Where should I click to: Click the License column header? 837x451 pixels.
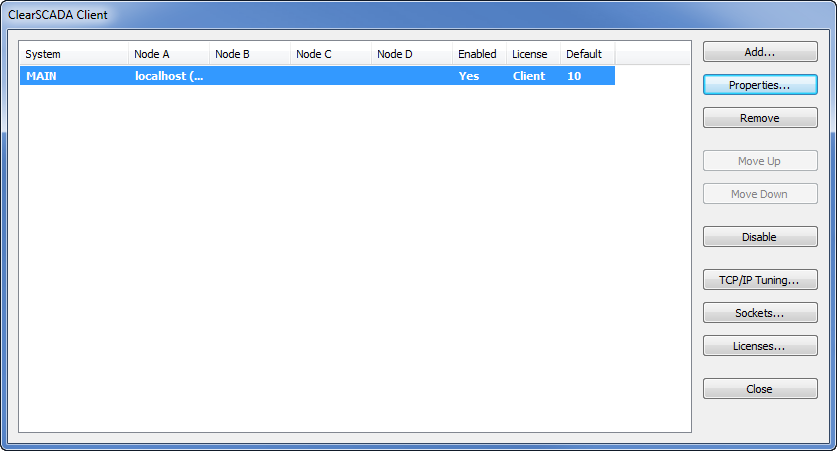point(532,54)
